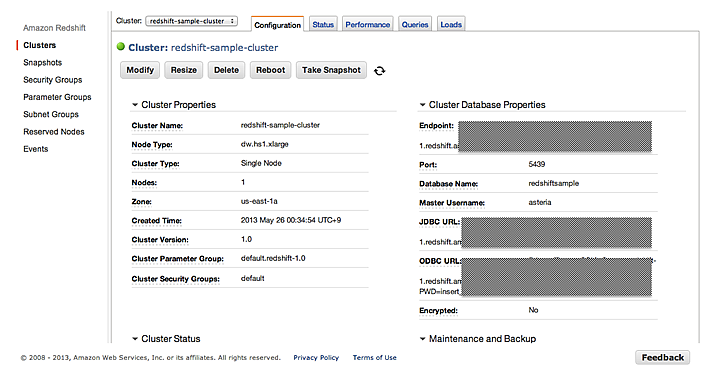Open Events in the sidebar
The width and height of the screenshot is (710, 369).
pos(36,149)
